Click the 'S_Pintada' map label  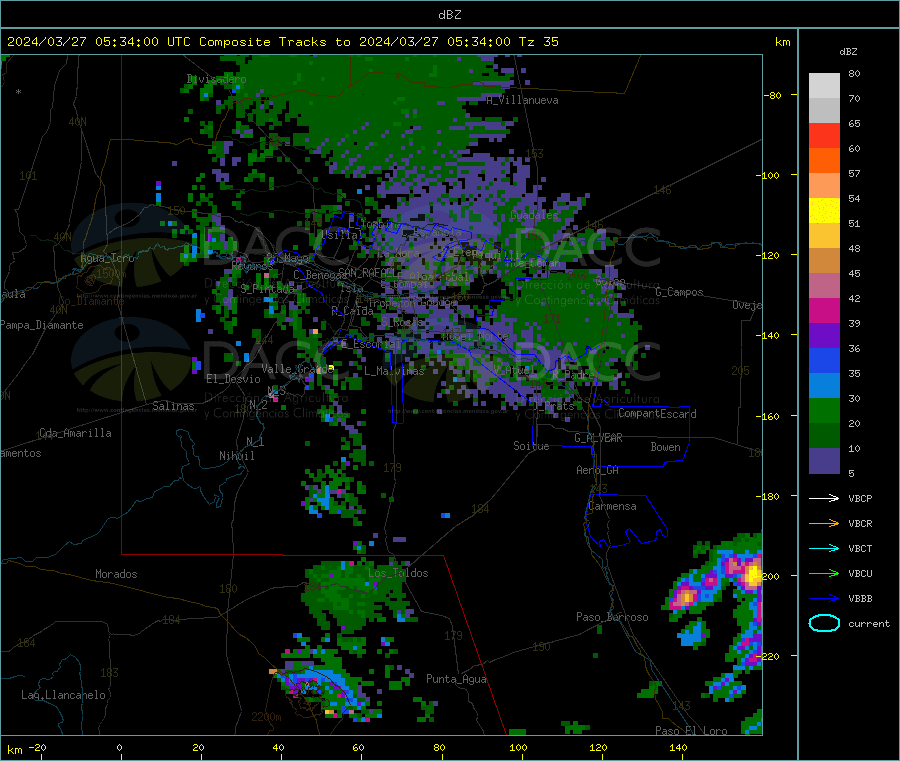(267, 289)
